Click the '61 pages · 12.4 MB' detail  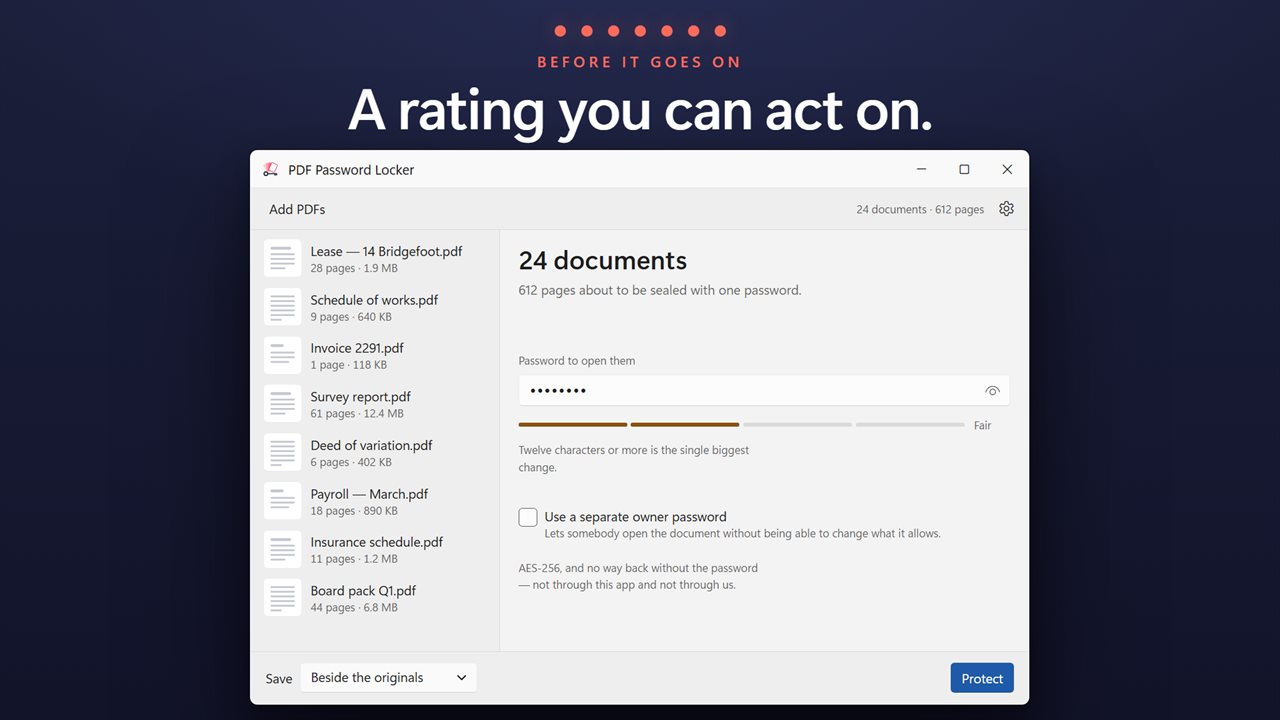pyautogui.click(x=357, y=414)
